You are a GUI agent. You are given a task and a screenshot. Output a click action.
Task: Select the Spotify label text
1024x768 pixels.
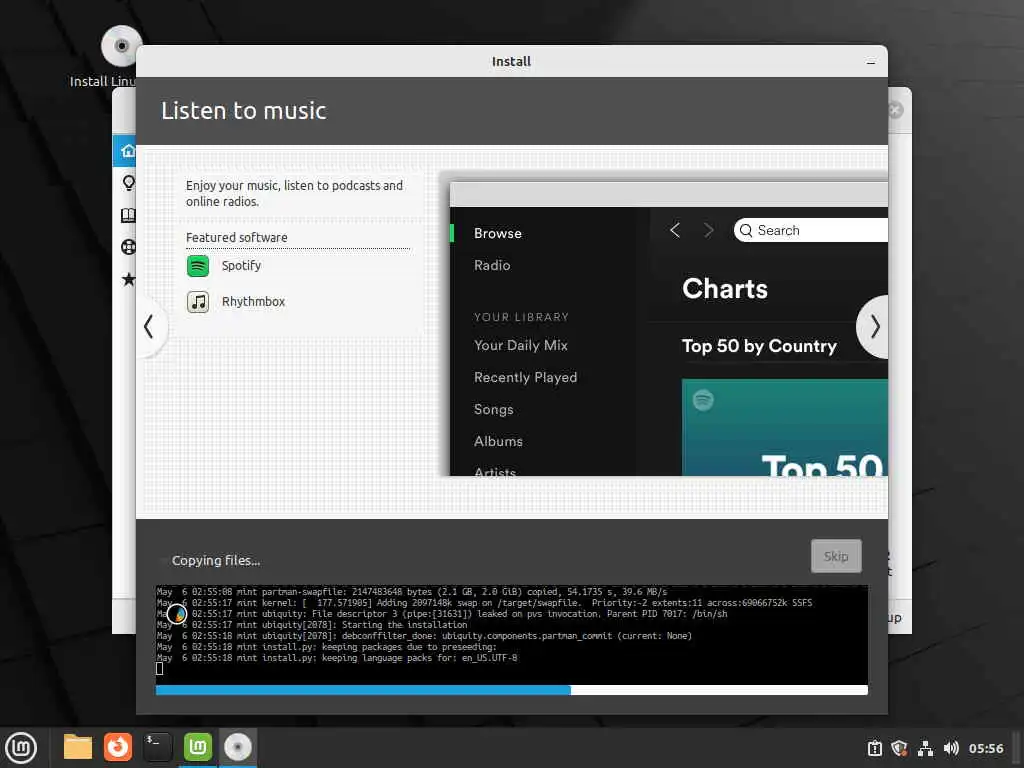point(241,266)
